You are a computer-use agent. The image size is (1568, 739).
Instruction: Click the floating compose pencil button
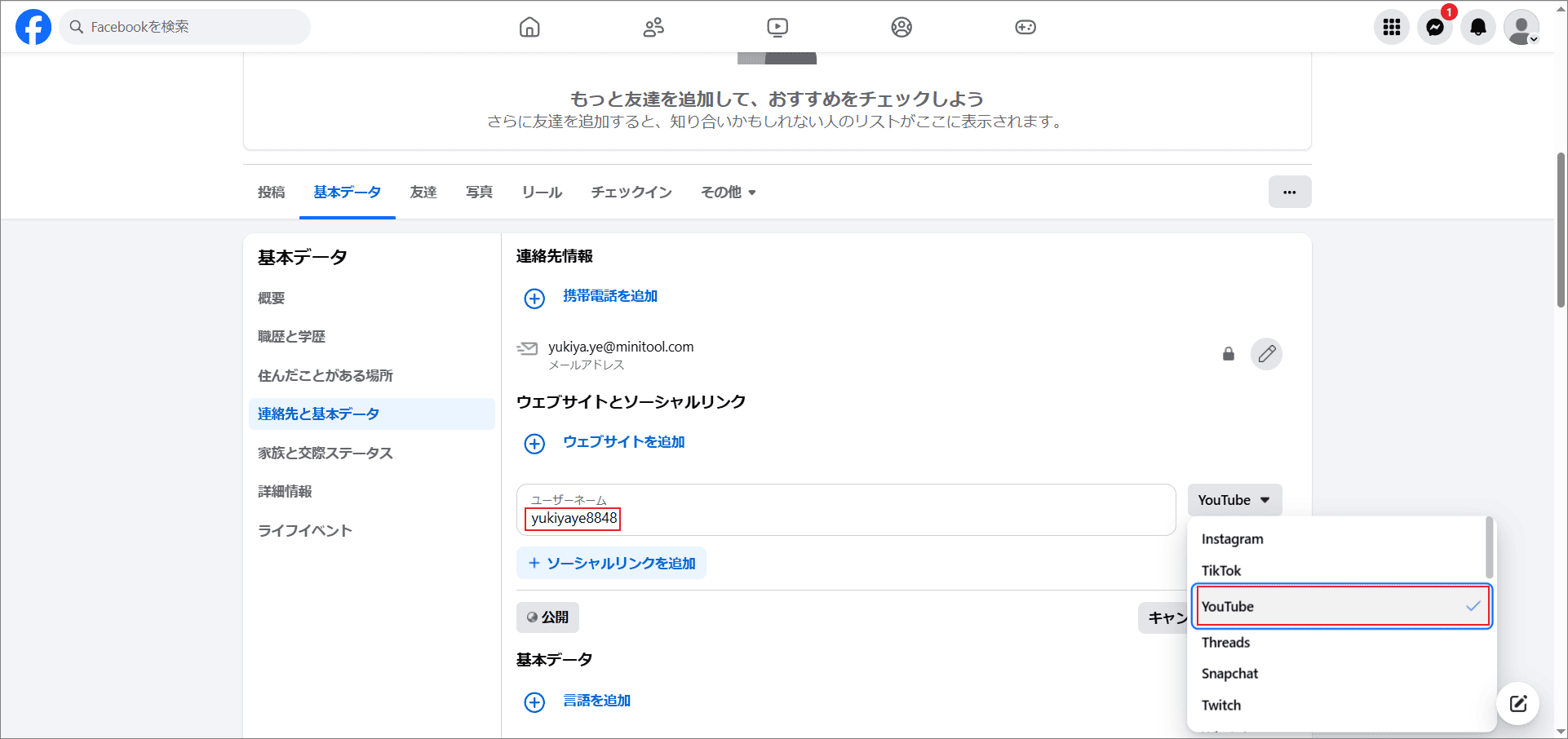(x=1517, y=703)
